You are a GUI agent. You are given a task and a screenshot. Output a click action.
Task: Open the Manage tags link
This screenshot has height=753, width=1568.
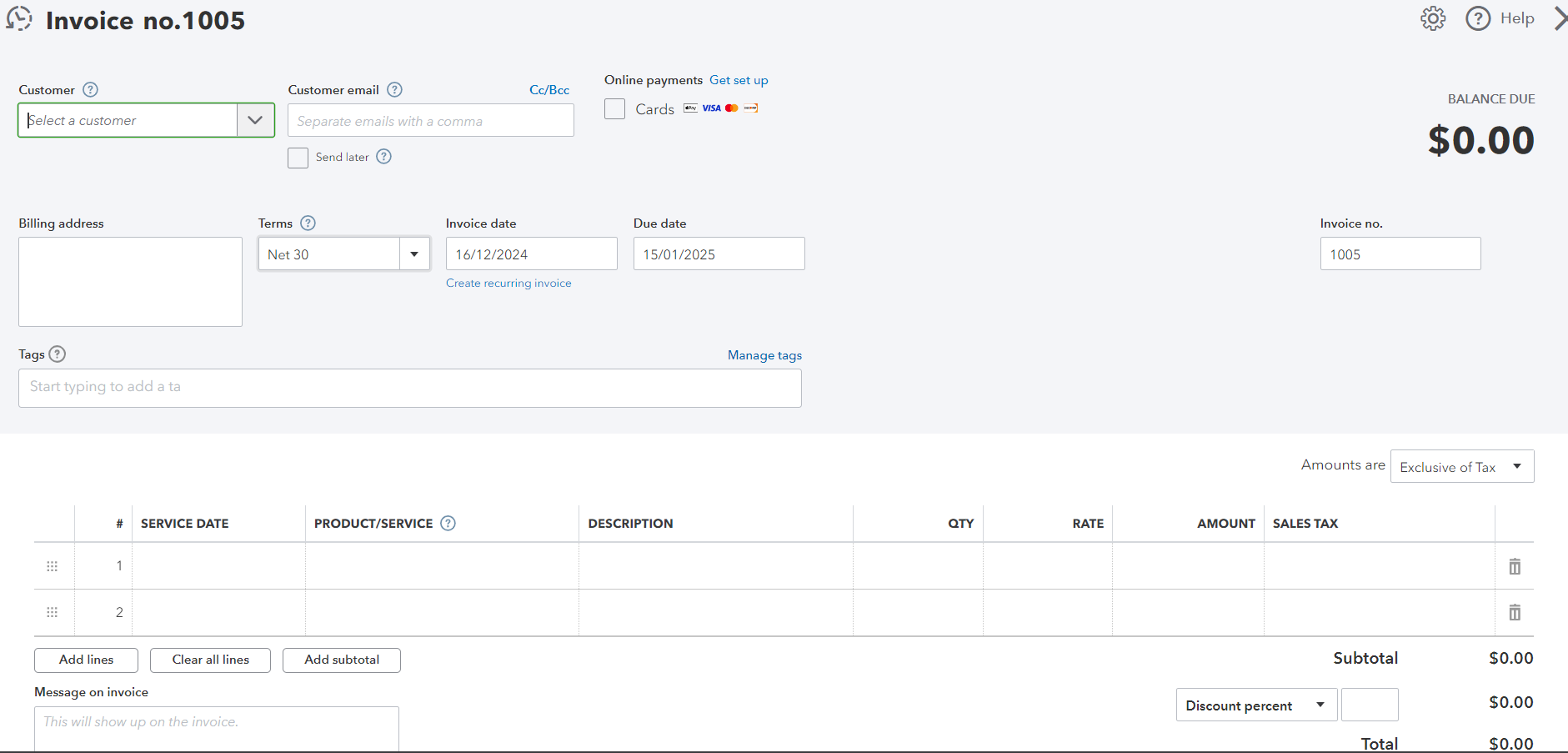coord(764,355)
